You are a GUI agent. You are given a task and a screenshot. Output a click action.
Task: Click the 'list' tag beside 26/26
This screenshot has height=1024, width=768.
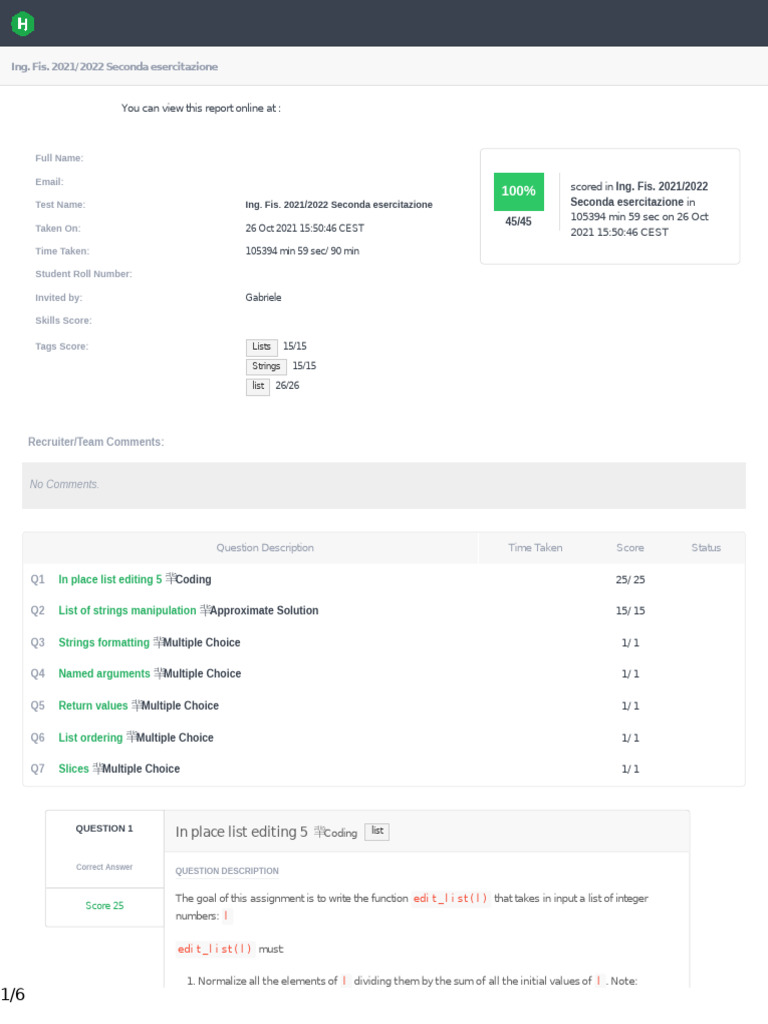point(258,386)
